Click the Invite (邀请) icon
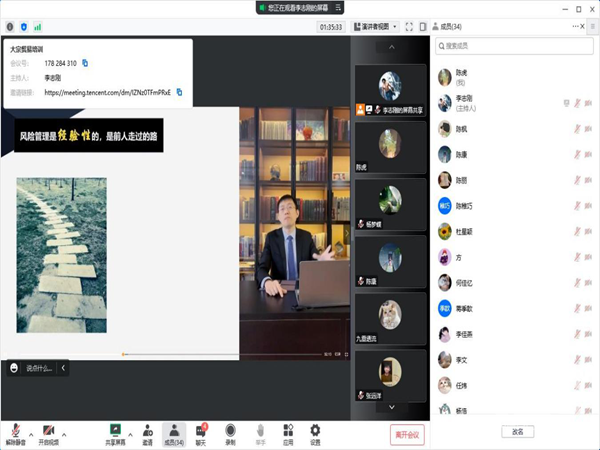600x450 pixels. 147,430
